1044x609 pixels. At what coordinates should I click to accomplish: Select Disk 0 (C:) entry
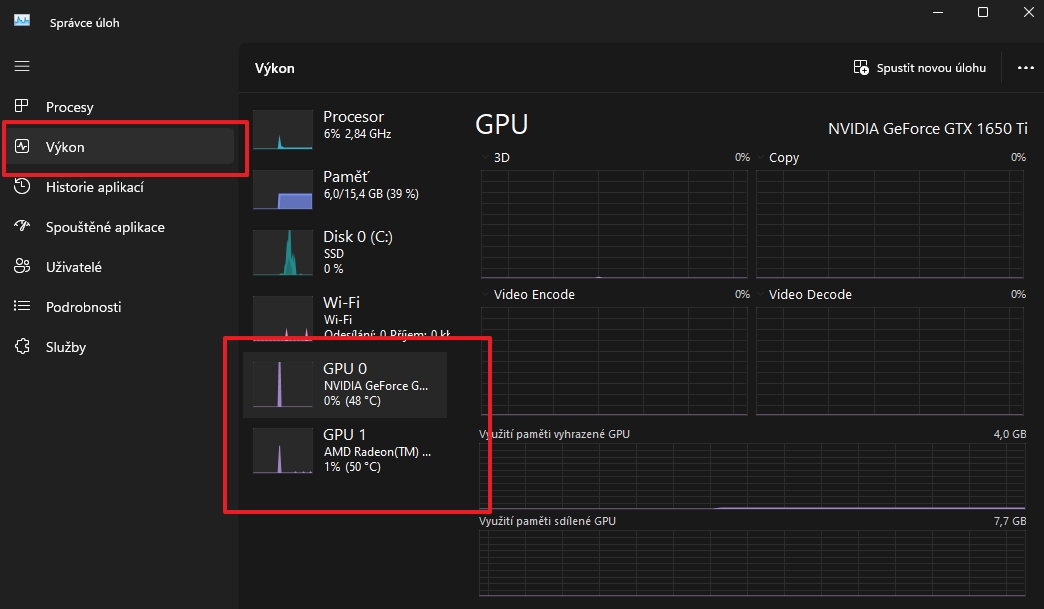click(345, 252)
